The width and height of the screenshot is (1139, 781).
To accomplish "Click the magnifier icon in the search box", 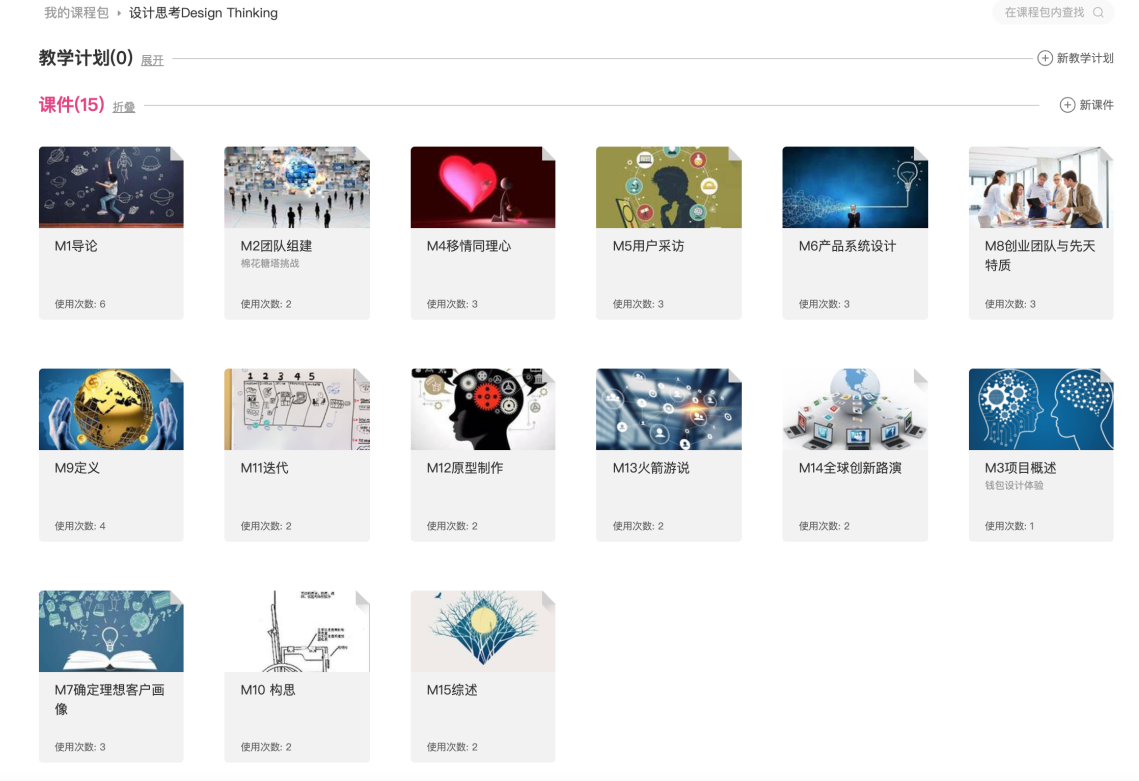I will (x=1096, y=13).
